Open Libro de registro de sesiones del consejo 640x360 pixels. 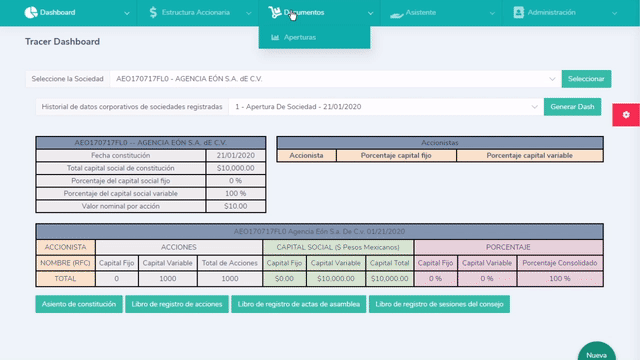click(x=439, y=304)
